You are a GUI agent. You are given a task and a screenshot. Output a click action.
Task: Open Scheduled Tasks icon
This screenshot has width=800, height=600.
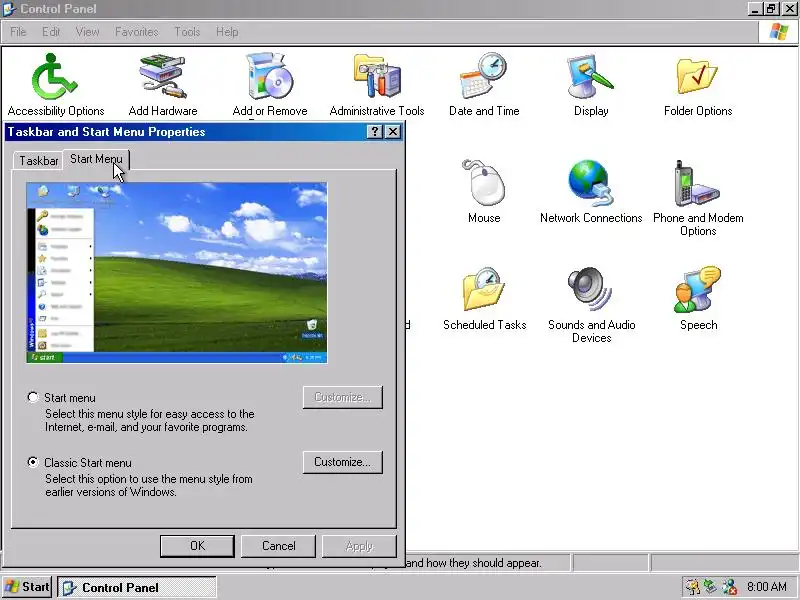click(484, 289)
